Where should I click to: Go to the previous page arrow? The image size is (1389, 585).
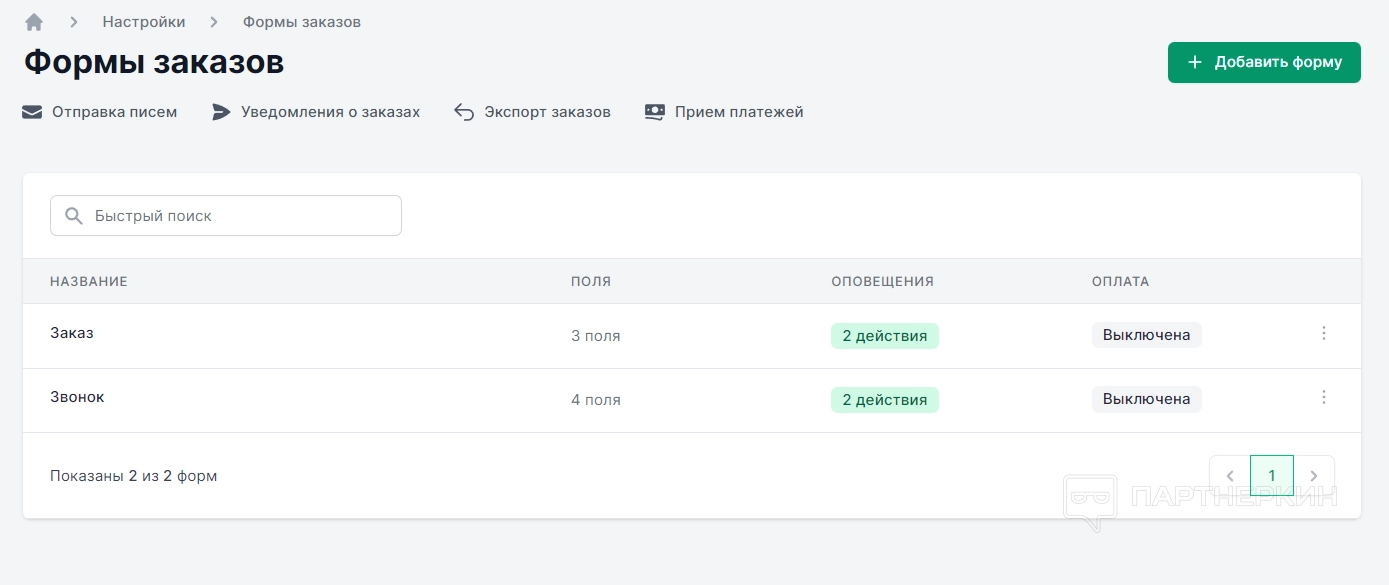point(1230,476)
